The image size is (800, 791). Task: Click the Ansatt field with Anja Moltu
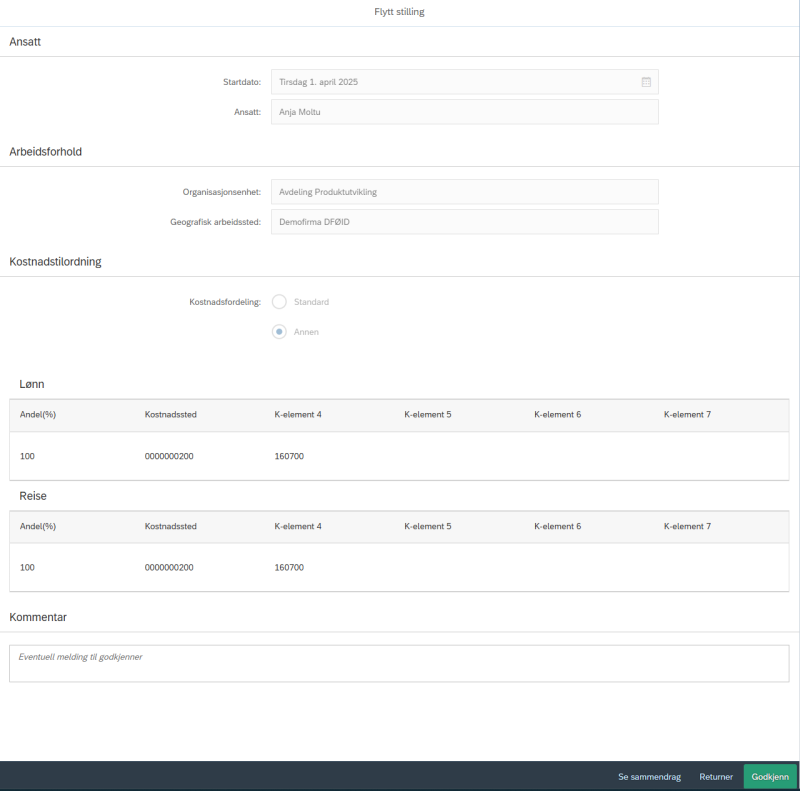coord(464,112)
